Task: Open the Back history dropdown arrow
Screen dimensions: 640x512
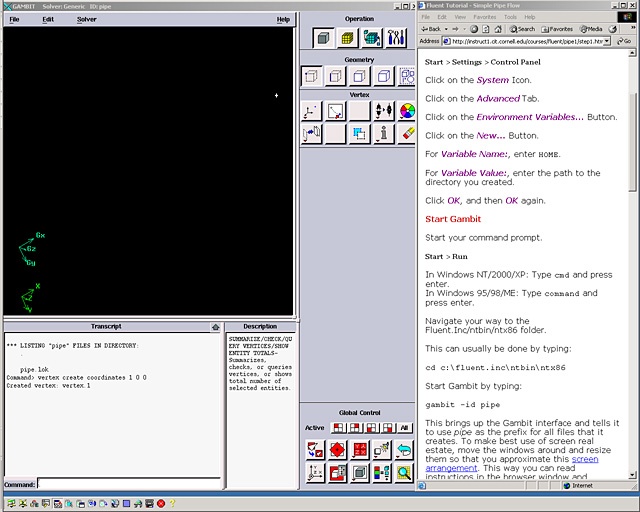Action: point(446,29)
